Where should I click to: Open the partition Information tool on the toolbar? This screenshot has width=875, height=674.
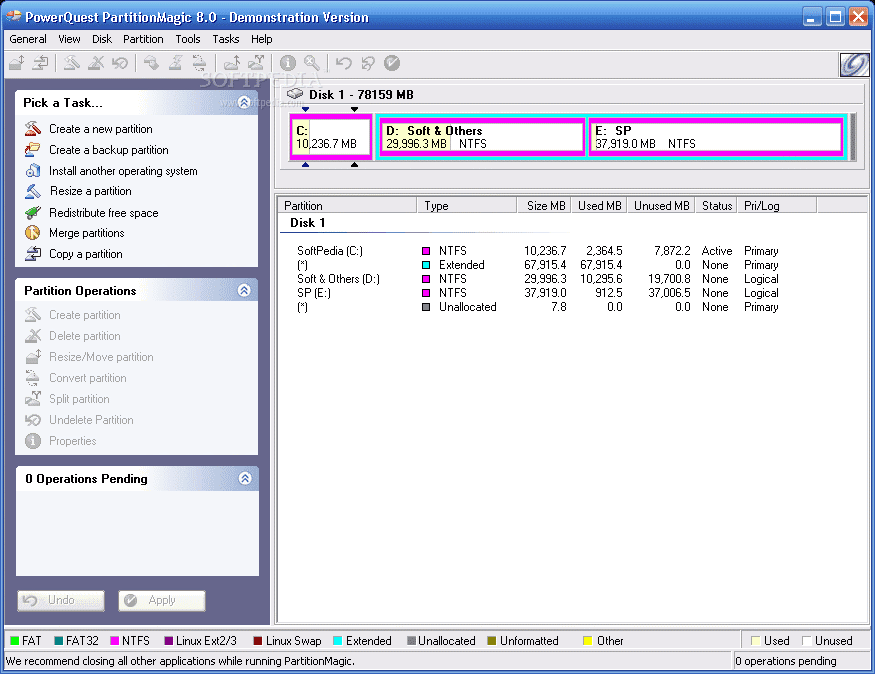click(288, 62)
